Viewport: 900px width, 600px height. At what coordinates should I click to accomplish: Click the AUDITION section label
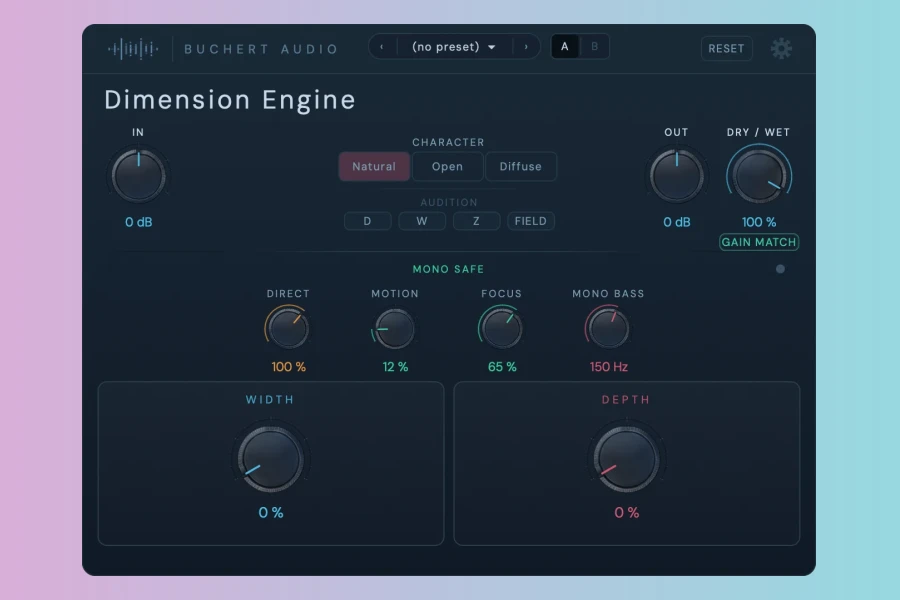[448, 203]
